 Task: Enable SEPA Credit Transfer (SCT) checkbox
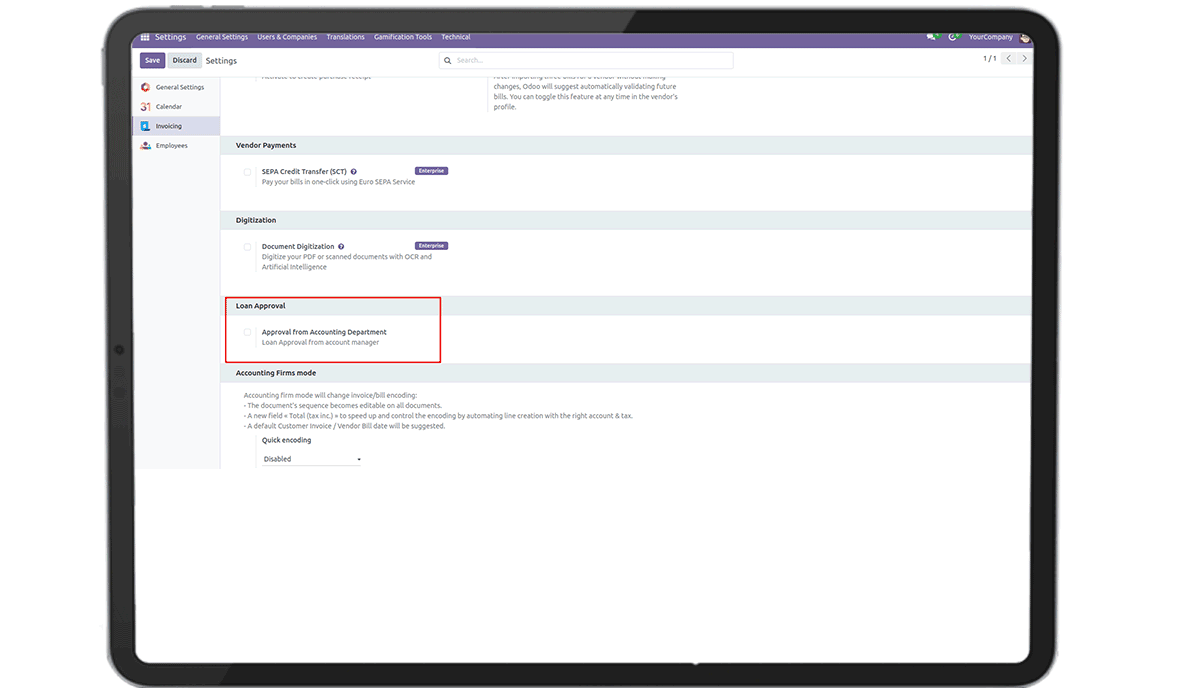[247, 172]
